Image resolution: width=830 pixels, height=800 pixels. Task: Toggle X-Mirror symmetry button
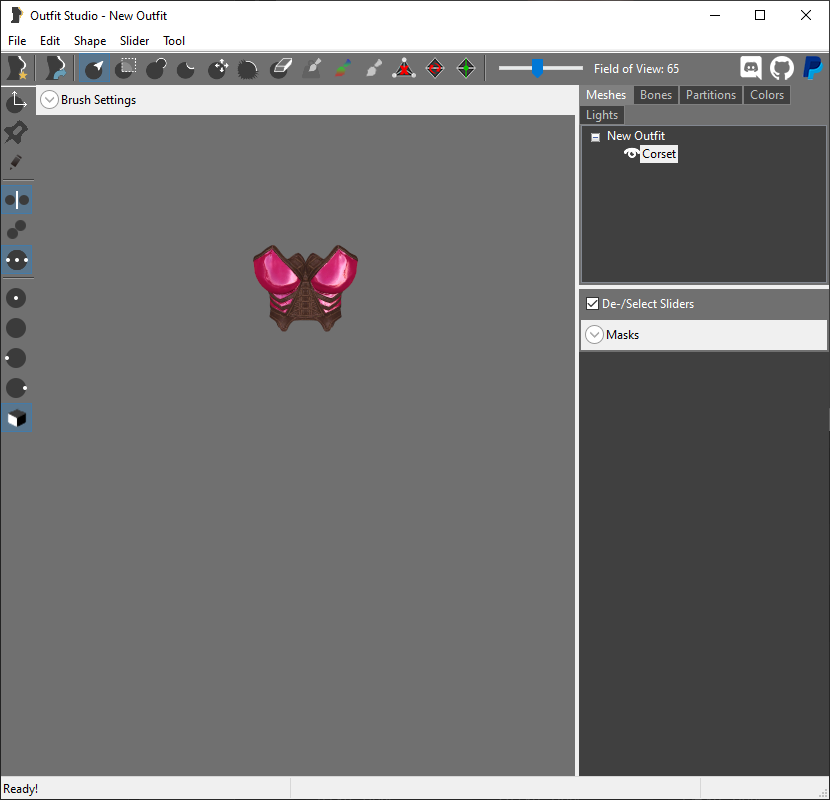pos(17,200)
